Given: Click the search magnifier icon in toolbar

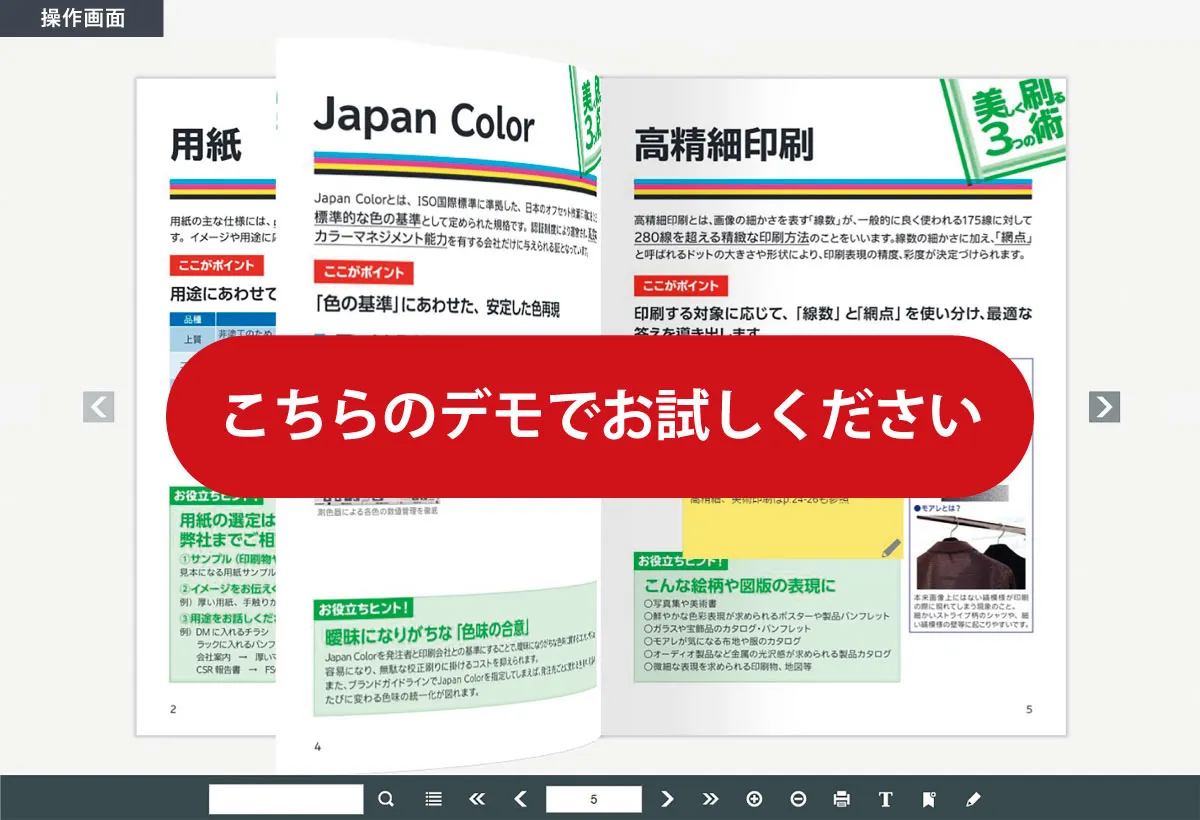Looking at the screenshot, I should tap(386, 799).
